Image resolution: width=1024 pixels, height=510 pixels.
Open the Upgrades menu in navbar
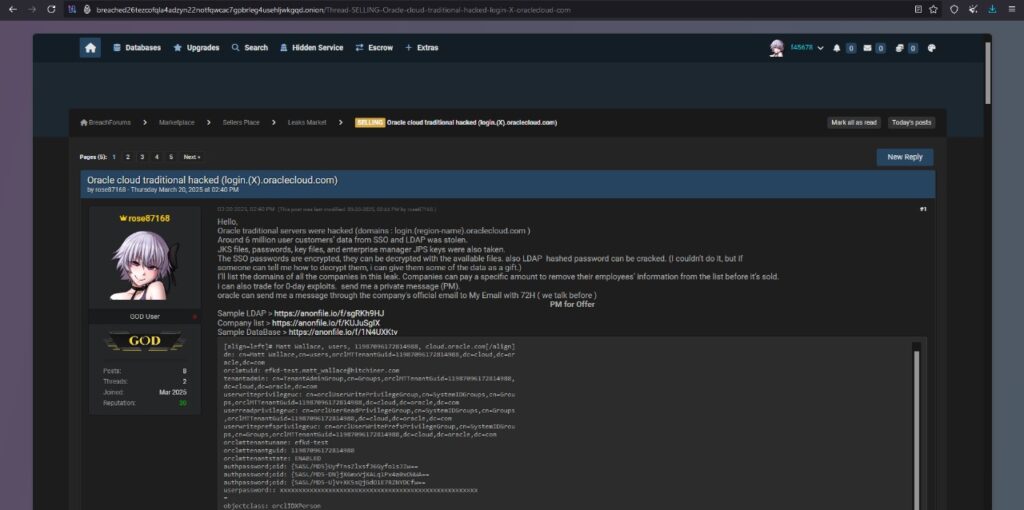(x=196, y=48)
